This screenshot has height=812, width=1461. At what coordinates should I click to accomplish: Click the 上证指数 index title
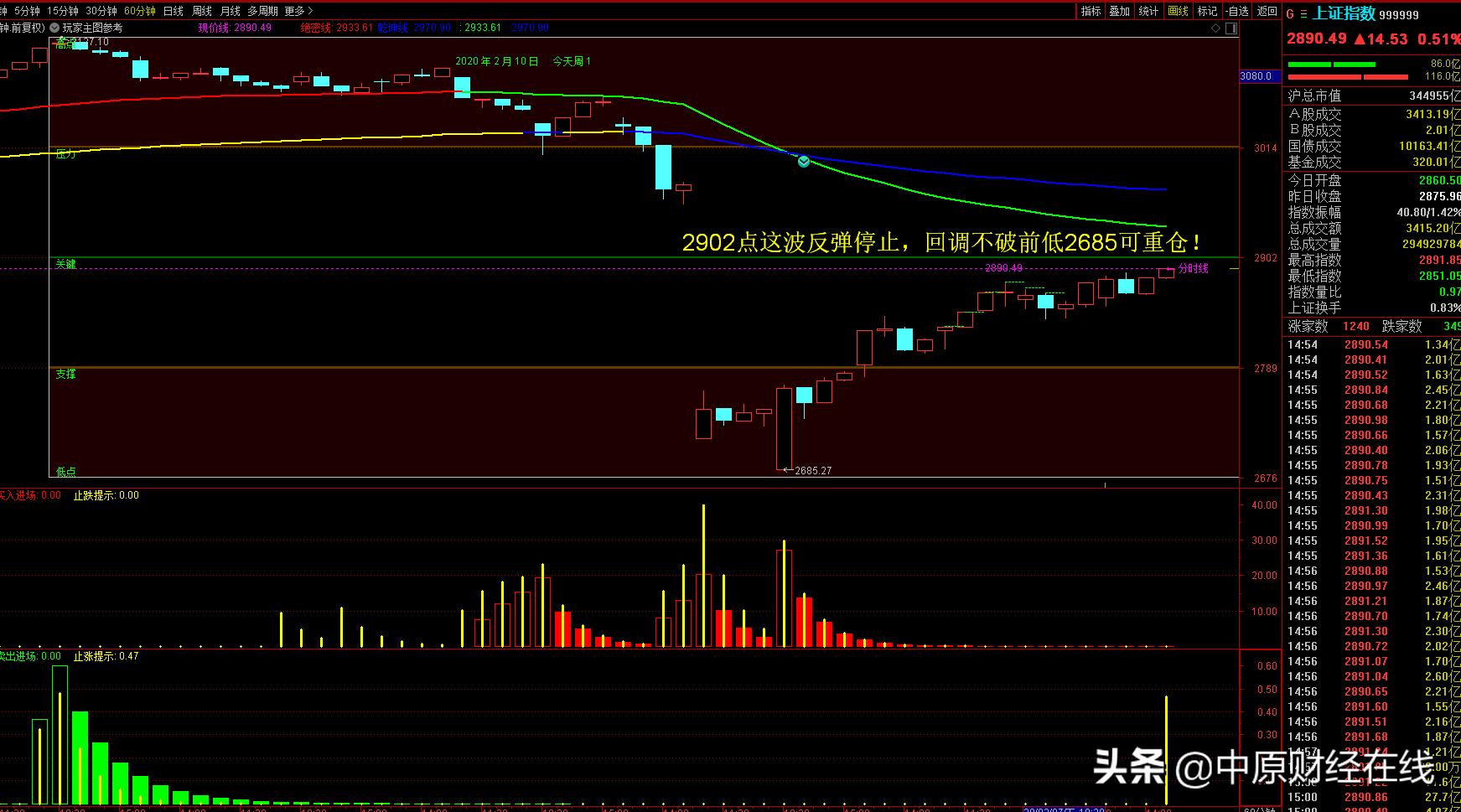1344,13
